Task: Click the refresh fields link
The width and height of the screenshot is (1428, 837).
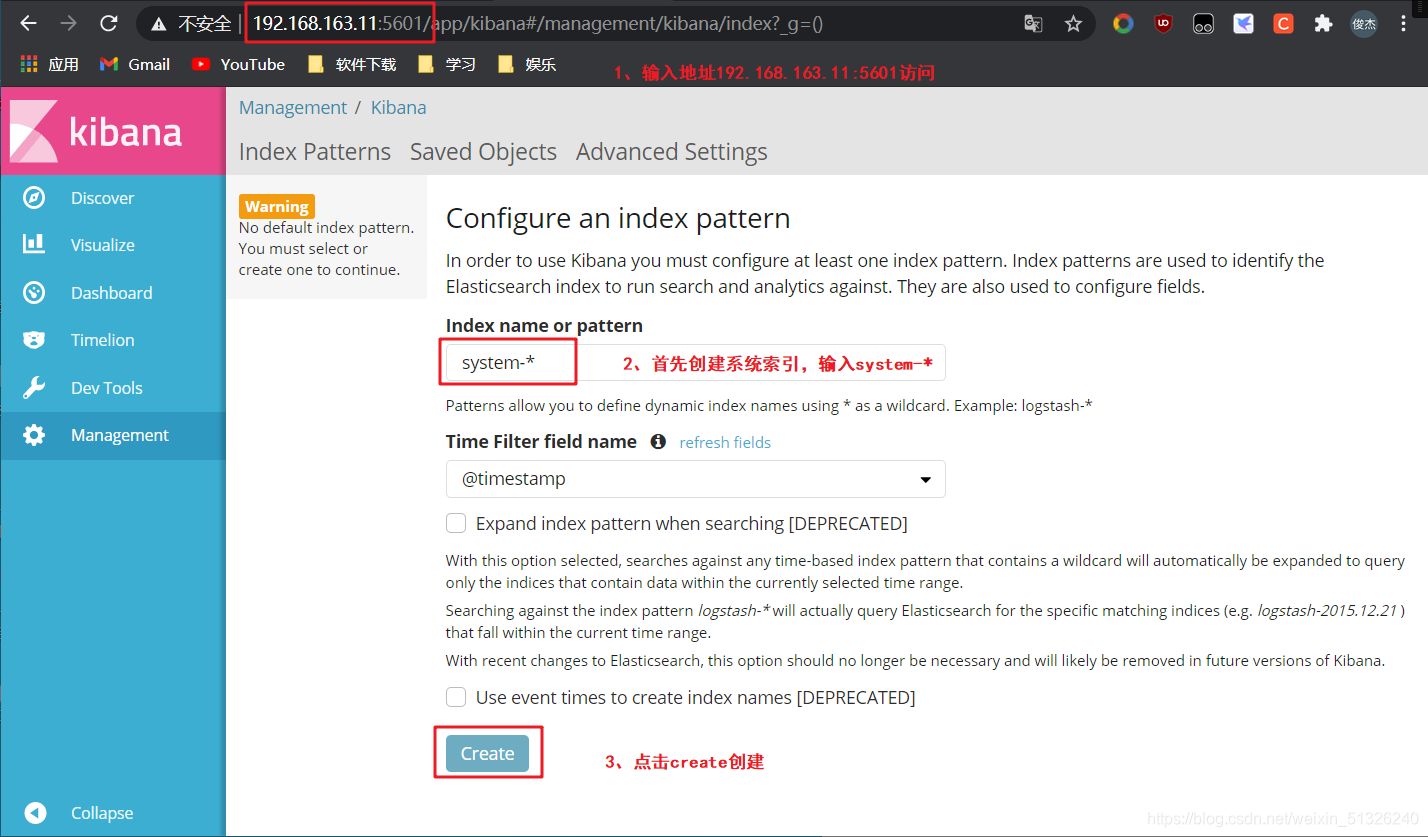Action: [725, 442]
